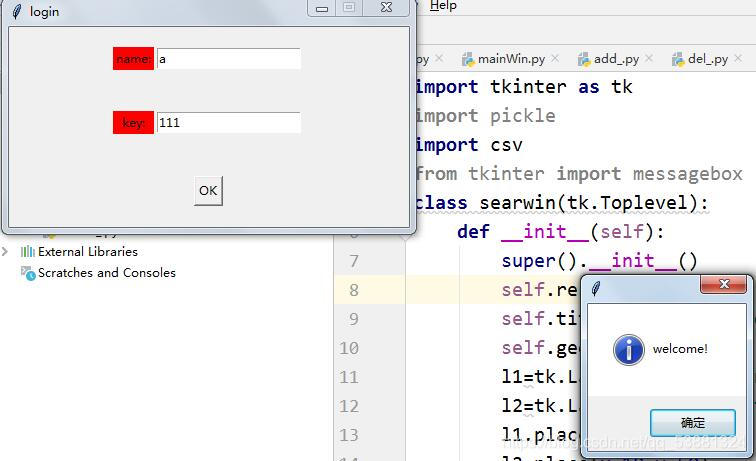
Task: Click the red key label
Action: [134, 122]
